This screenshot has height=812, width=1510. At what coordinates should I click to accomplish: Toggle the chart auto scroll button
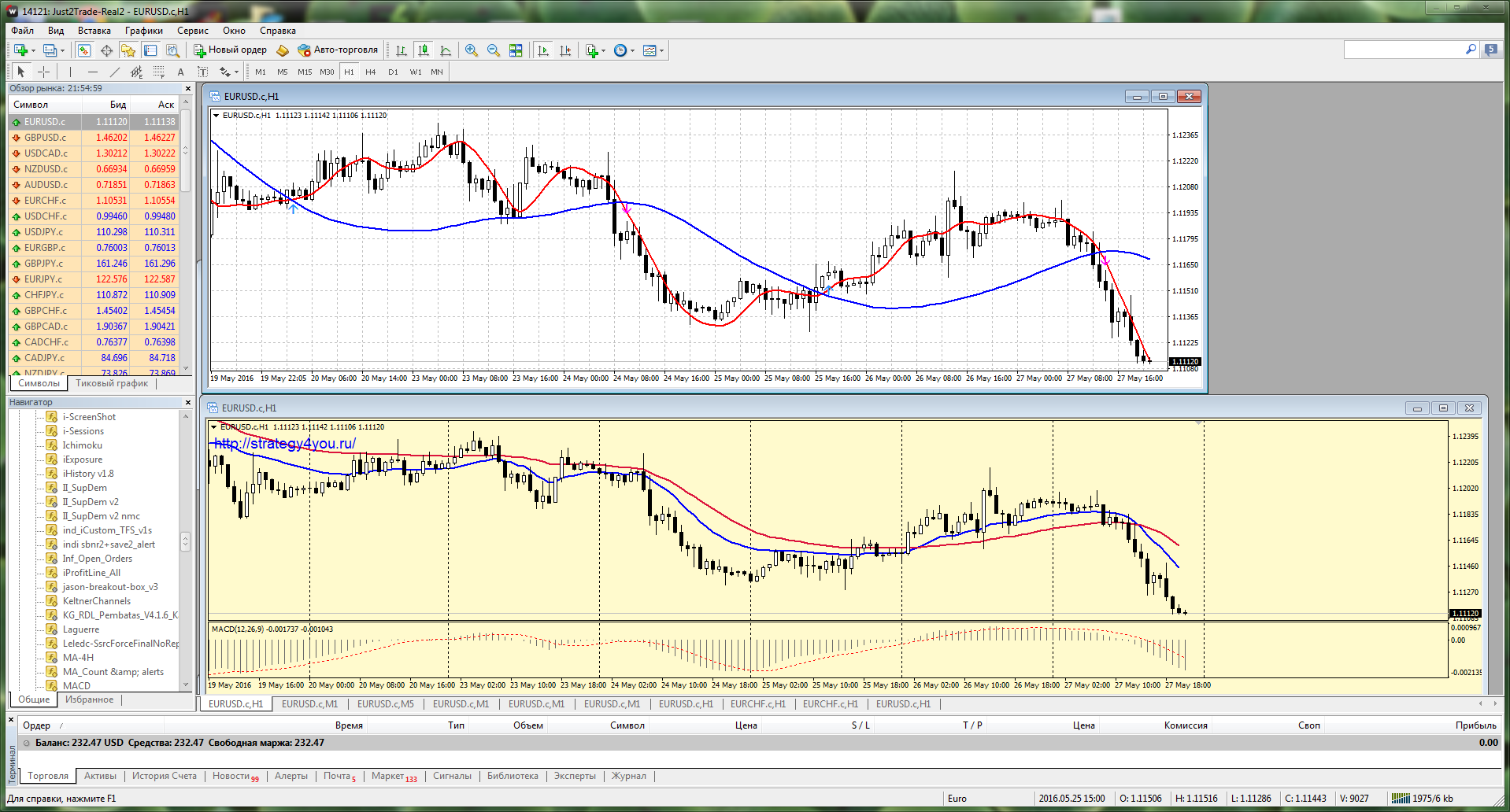[543, 50]
